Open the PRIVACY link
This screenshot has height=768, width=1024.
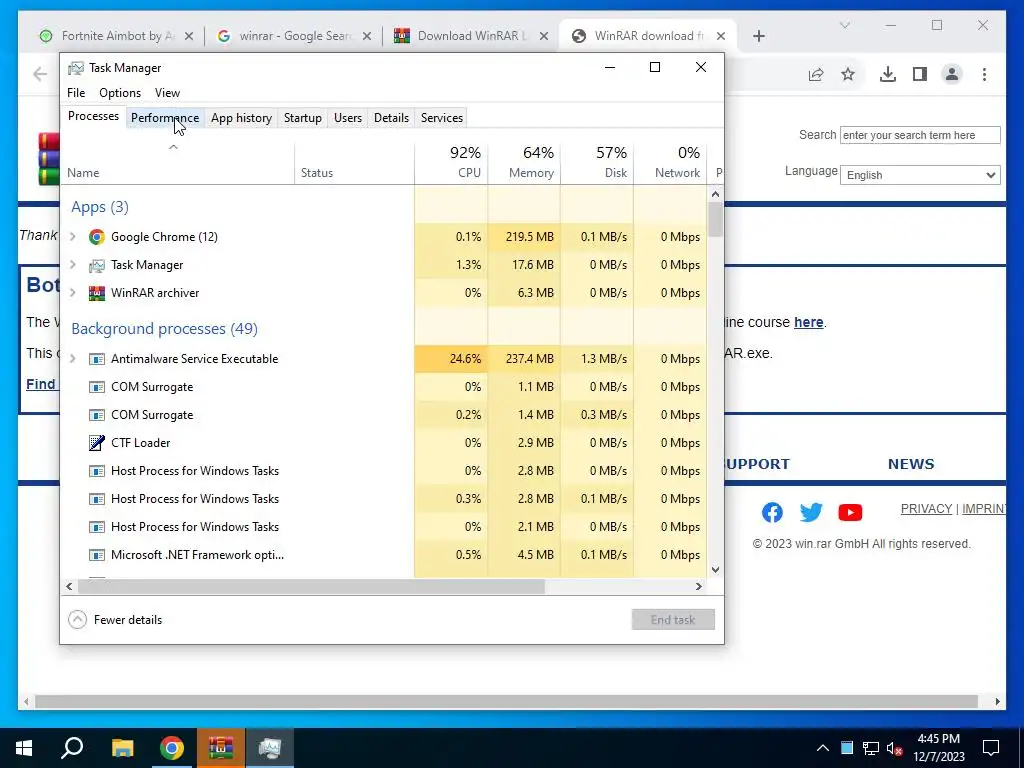click(x=926, y=509)
